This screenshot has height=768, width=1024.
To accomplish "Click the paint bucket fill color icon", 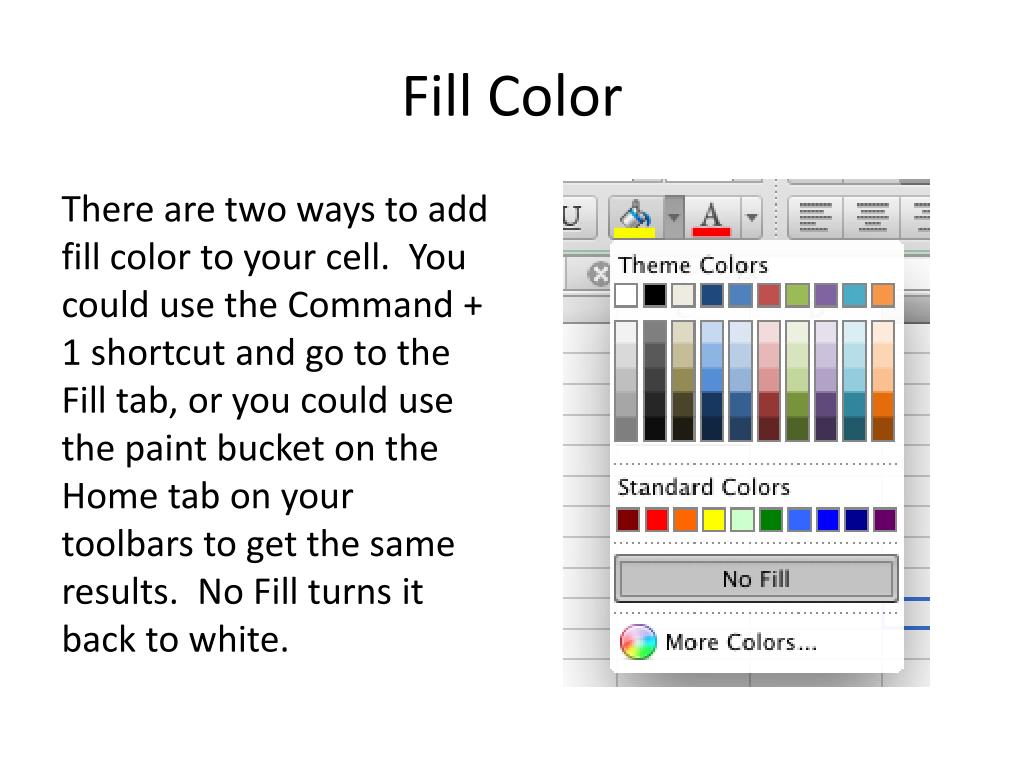I will [x=635, y=217].
